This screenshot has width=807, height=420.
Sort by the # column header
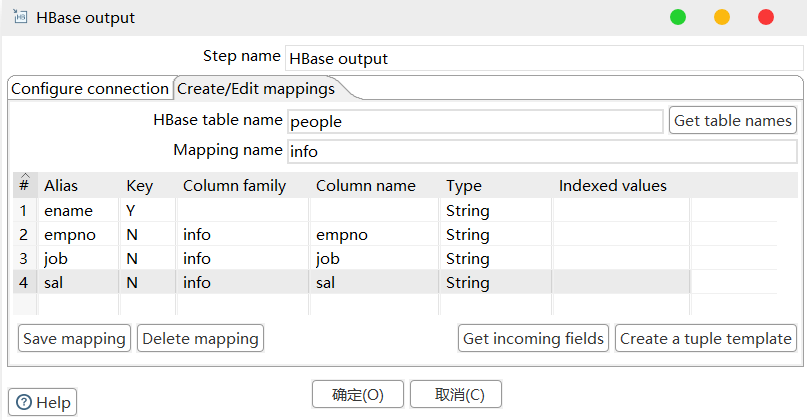click(24, 185)
